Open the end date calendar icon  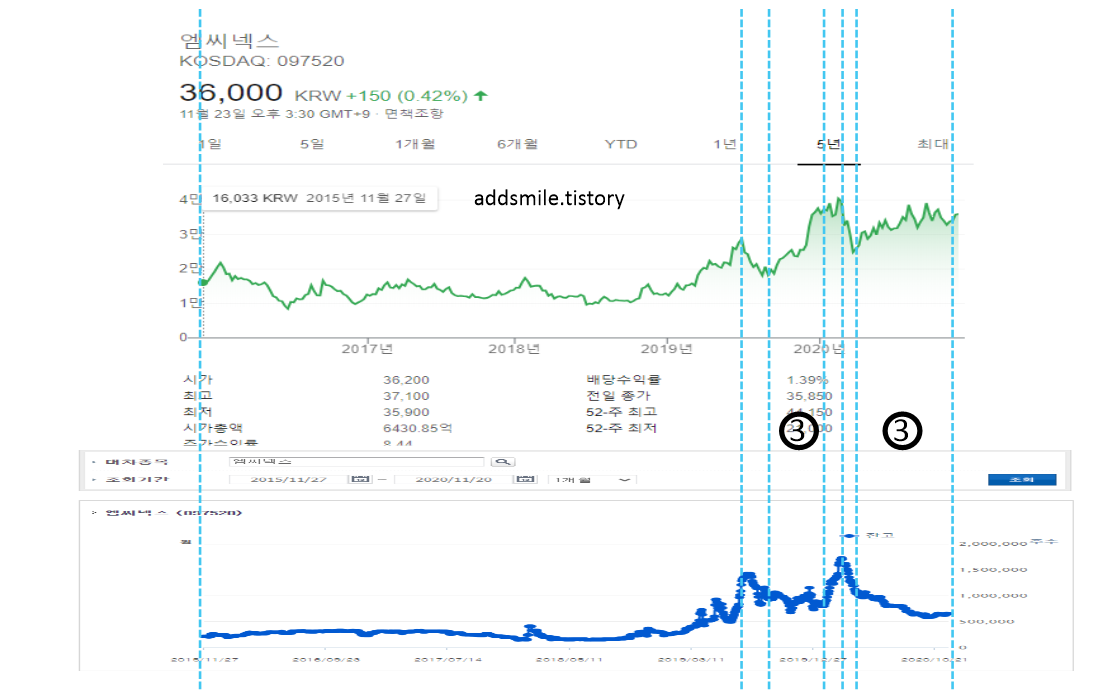(525, 479)
